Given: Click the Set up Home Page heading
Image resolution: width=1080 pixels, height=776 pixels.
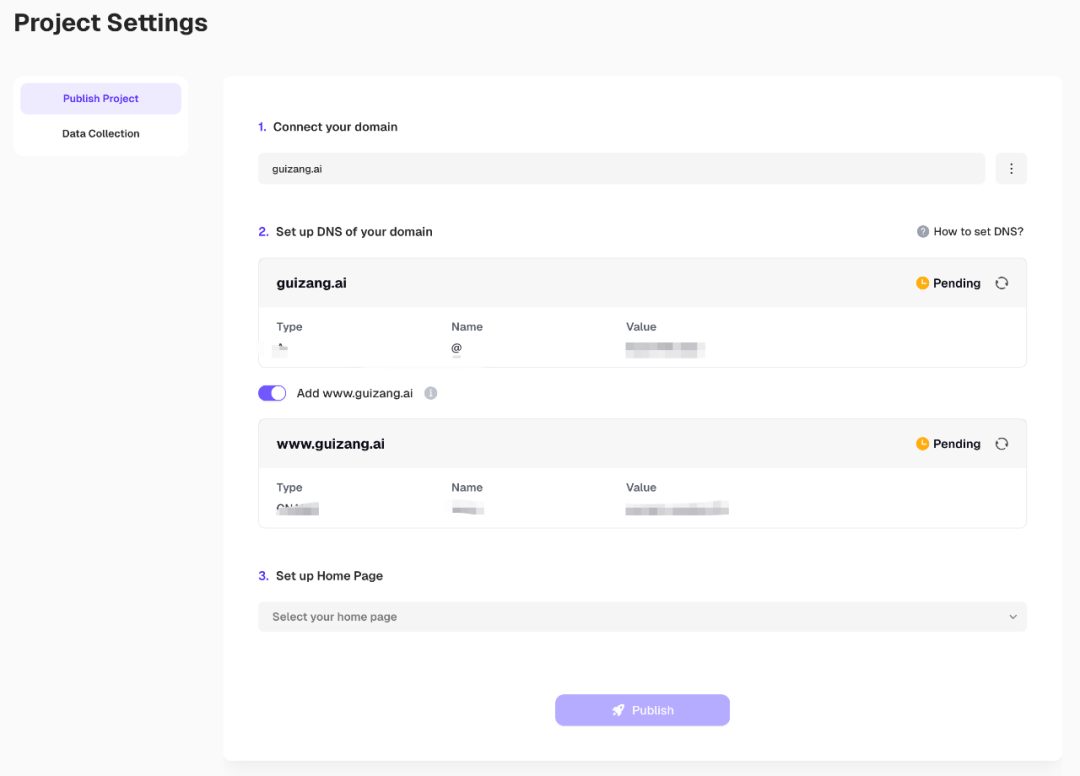Looking at the screenshot, I should (329, 576).
